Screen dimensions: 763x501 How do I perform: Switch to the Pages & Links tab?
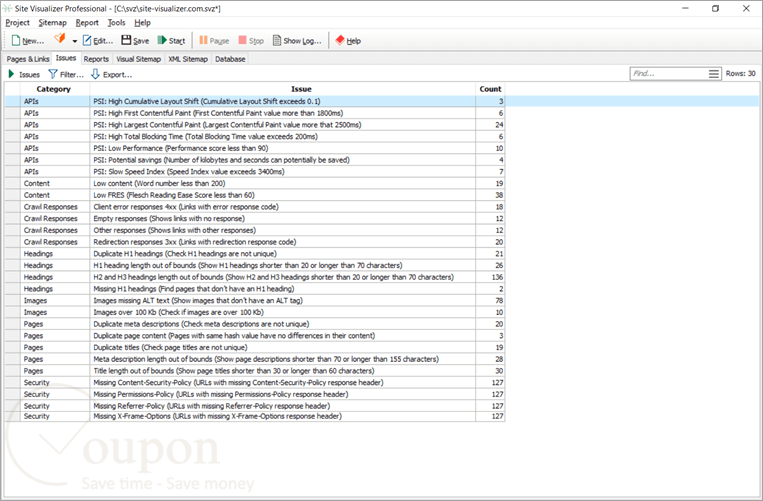pyautogui.click(x=28, y=59)
